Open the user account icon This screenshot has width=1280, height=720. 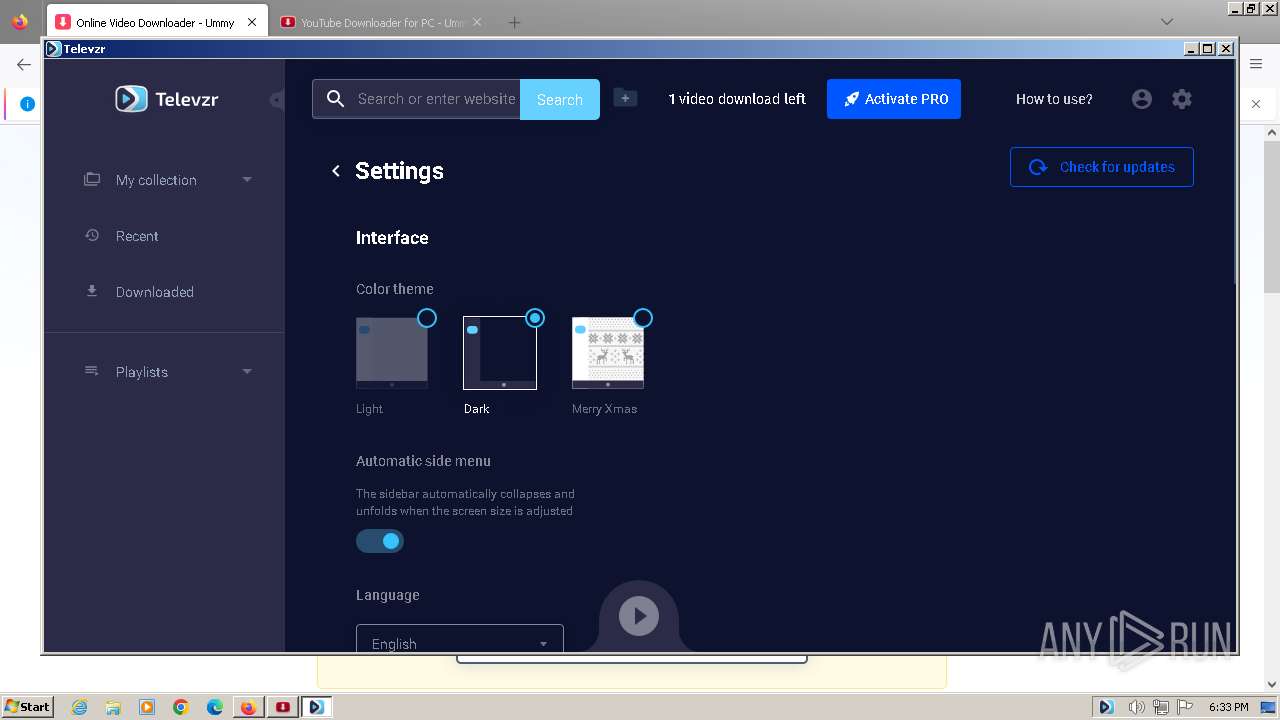1141,99
